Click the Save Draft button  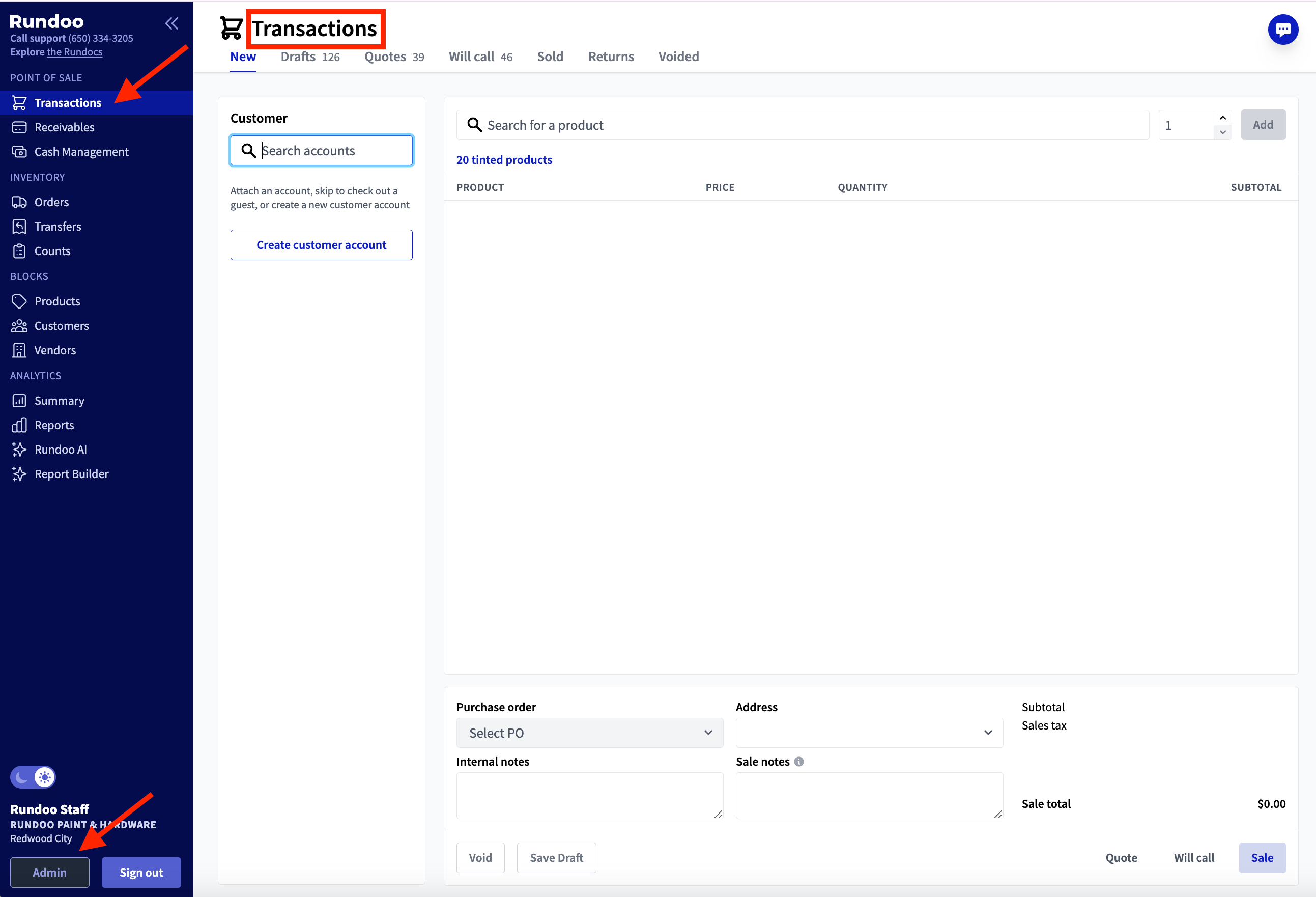(x=556, y=857)
